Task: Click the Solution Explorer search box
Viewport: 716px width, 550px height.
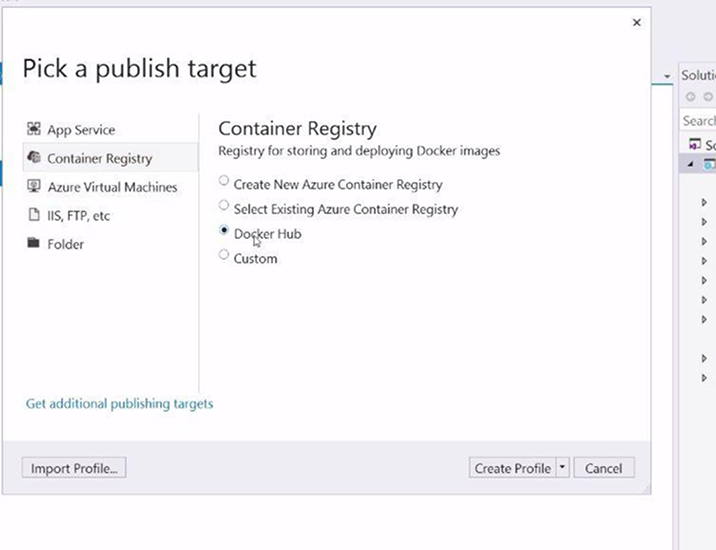Action: click(x=699, y=121)
